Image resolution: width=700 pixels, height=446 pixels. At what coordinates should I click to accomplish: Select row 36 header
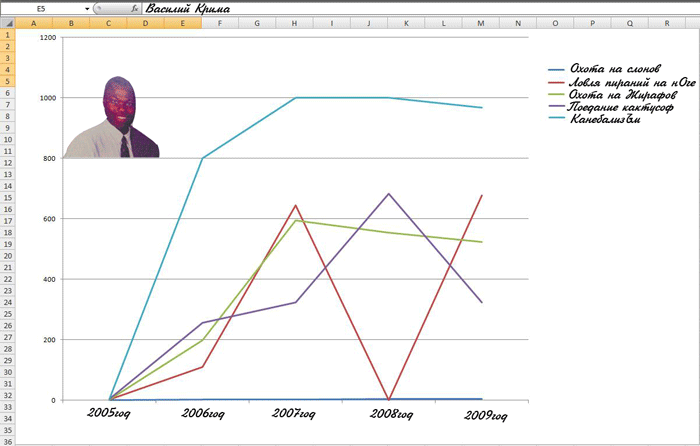pyautogui.click(x=8, y=442)
